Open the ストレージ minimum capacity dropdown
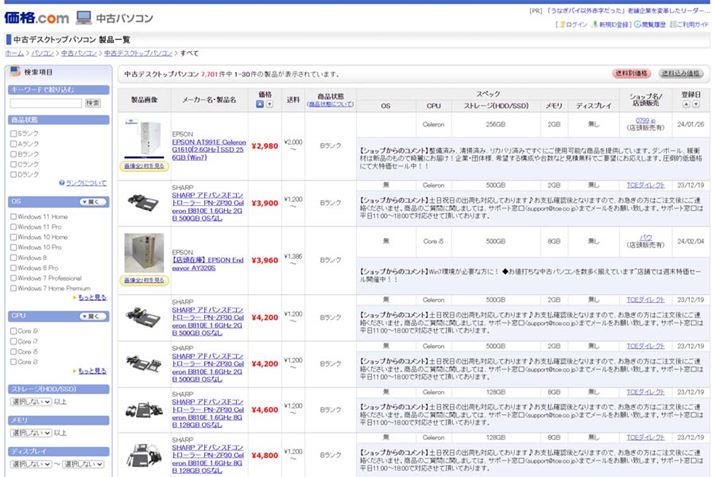 [x=29, y=401]
